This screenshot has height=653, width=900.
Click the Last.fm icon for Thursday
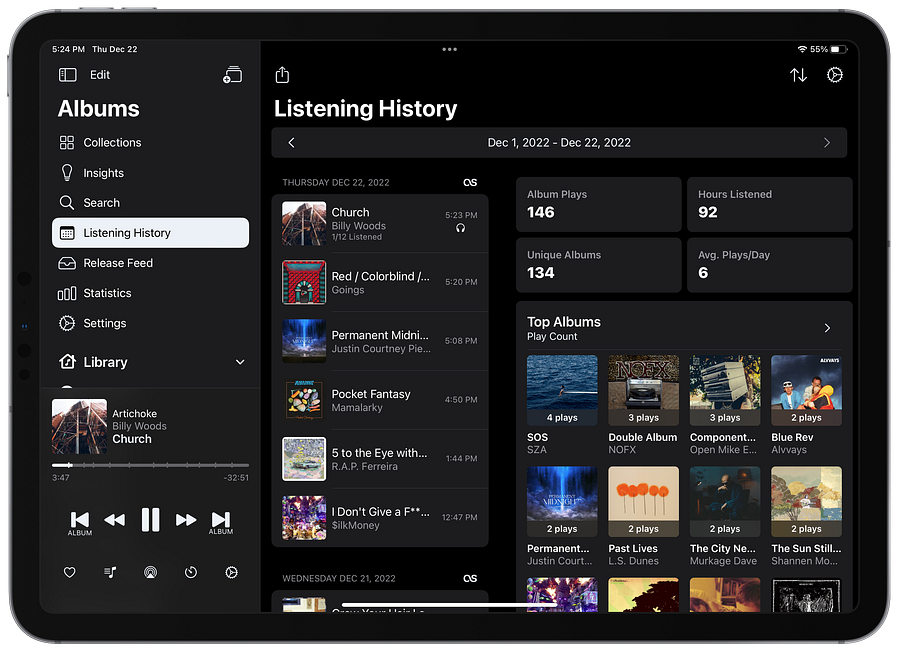[470, 182]
